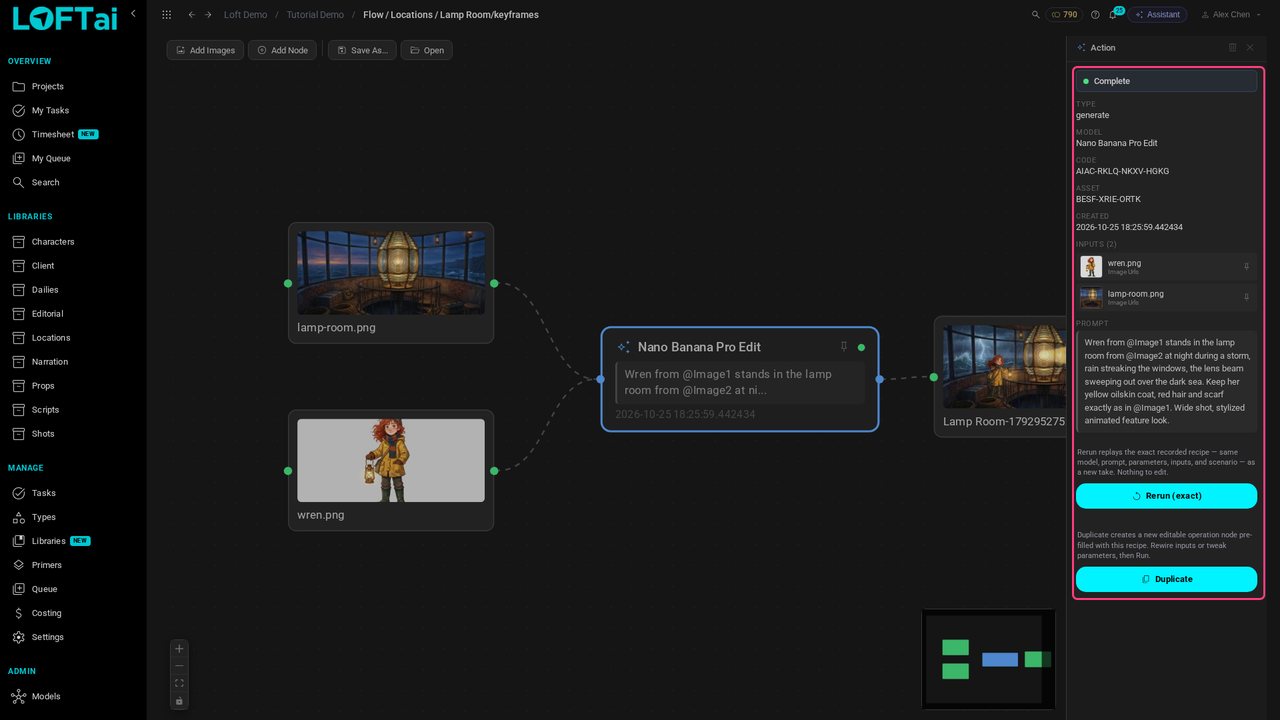Image resolution: width=1280 pixels, height=720 pixels.
Task: Pin the Nano Banana Pro Edit node
Action: 844,347
